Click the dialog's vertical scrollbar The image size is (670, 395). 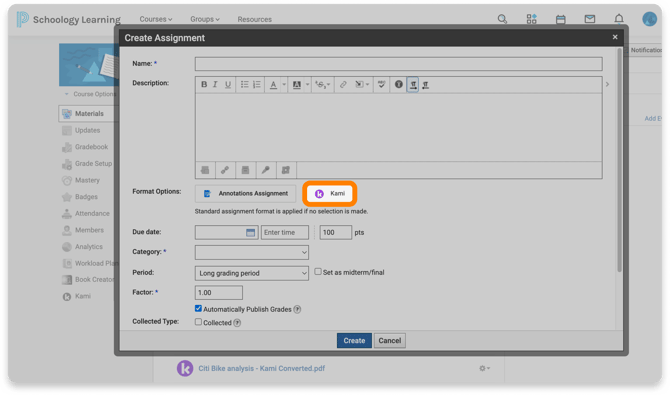[x=619, y=160]
